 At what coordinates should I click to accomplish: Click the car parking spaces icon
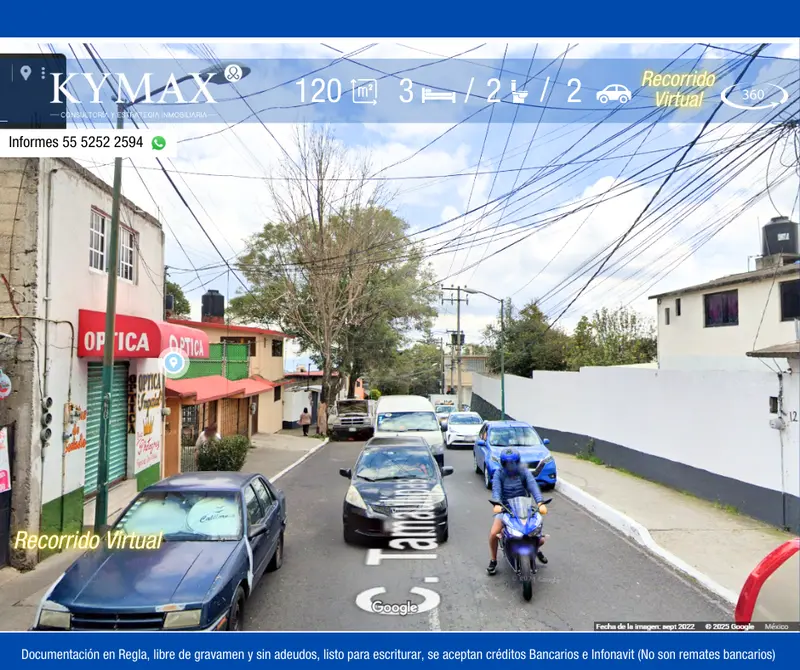(x=613, y=94)
